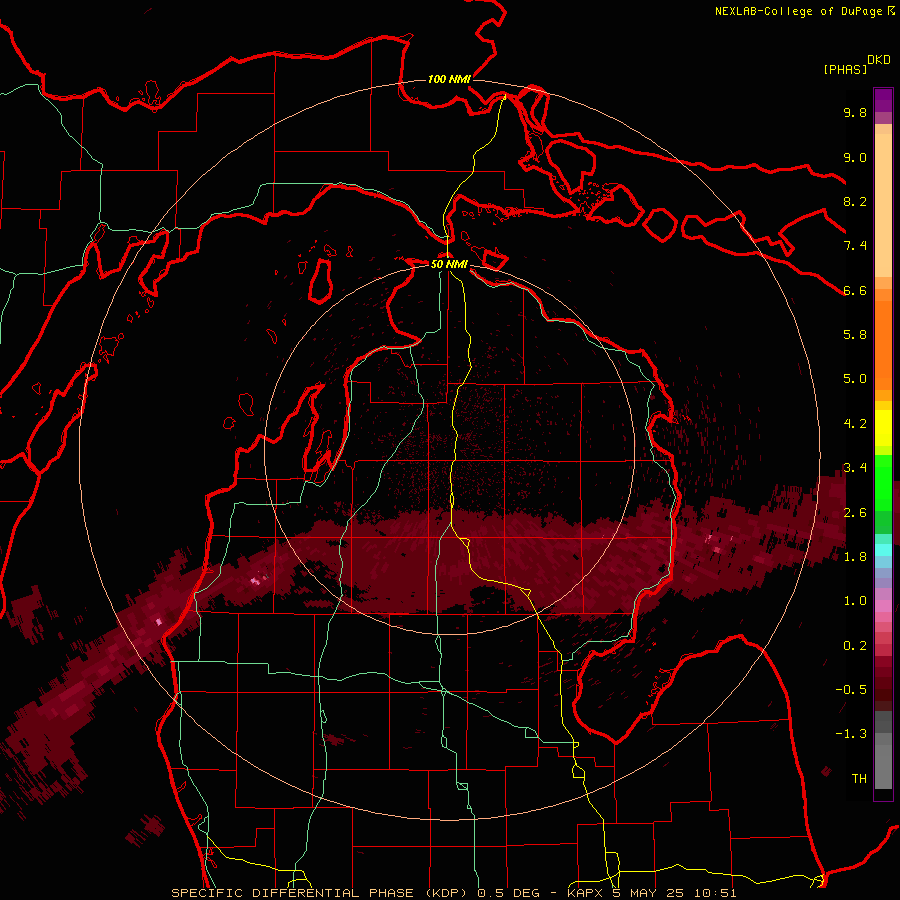Click the 3.4 value on the color scale
Viewport: 900px width, 900px height.
coord(855,467)
